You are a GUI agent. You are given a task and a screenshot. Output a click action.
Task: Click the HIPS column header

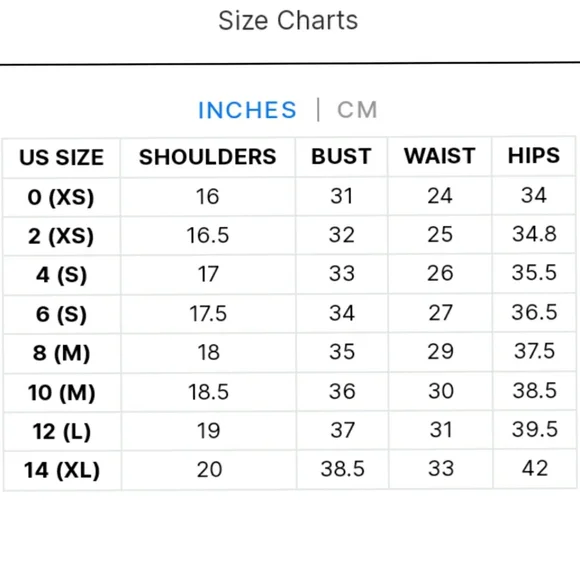[534, 155]
